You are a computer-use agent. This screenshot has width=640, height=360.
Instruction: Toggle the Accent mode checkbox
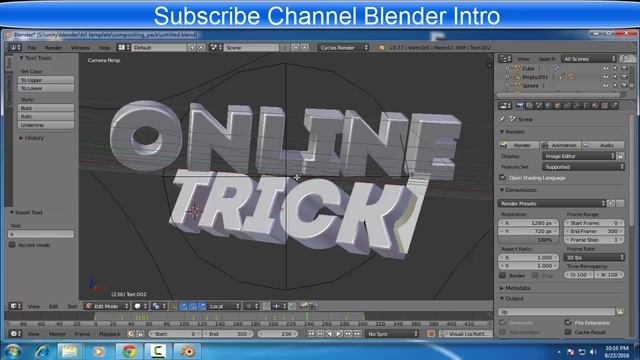pyautogui.click(x=12, y=245)
